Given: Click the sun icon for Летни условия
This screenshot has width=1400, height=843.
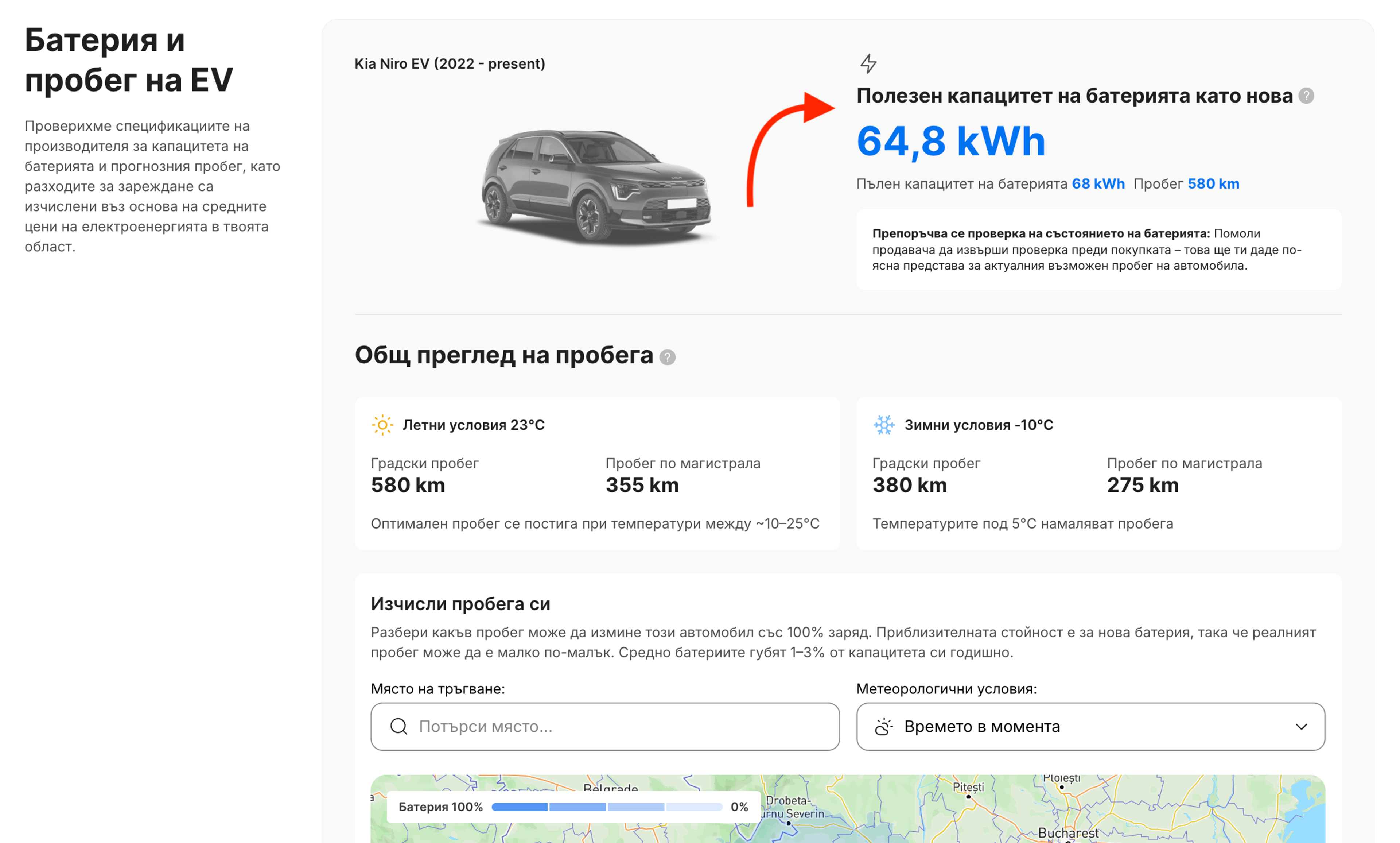Looking at the screenshot, I should click(x=382, y=425).
